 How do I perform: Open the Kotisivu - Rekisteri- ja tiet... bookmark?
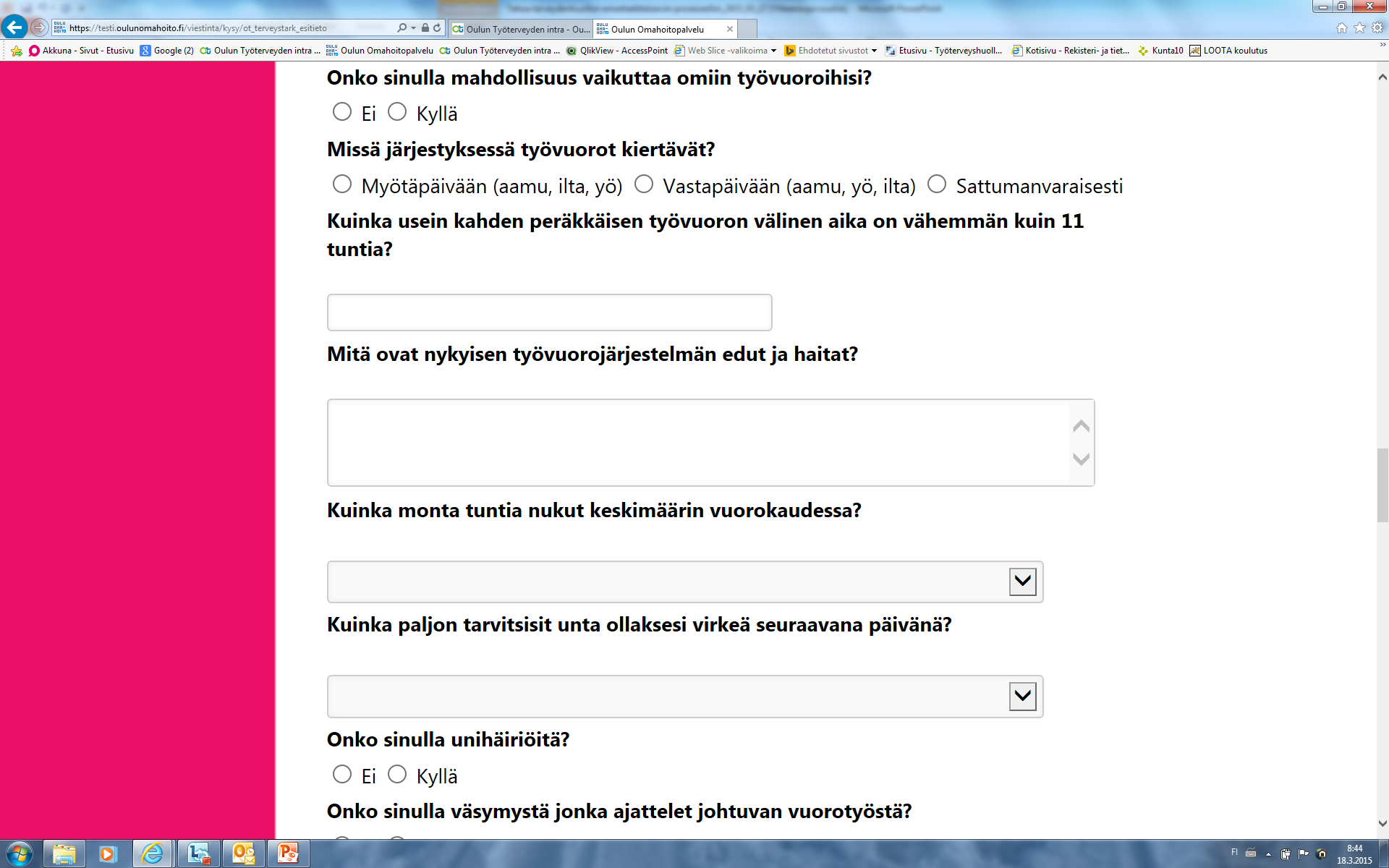[x=1071, y=51]
